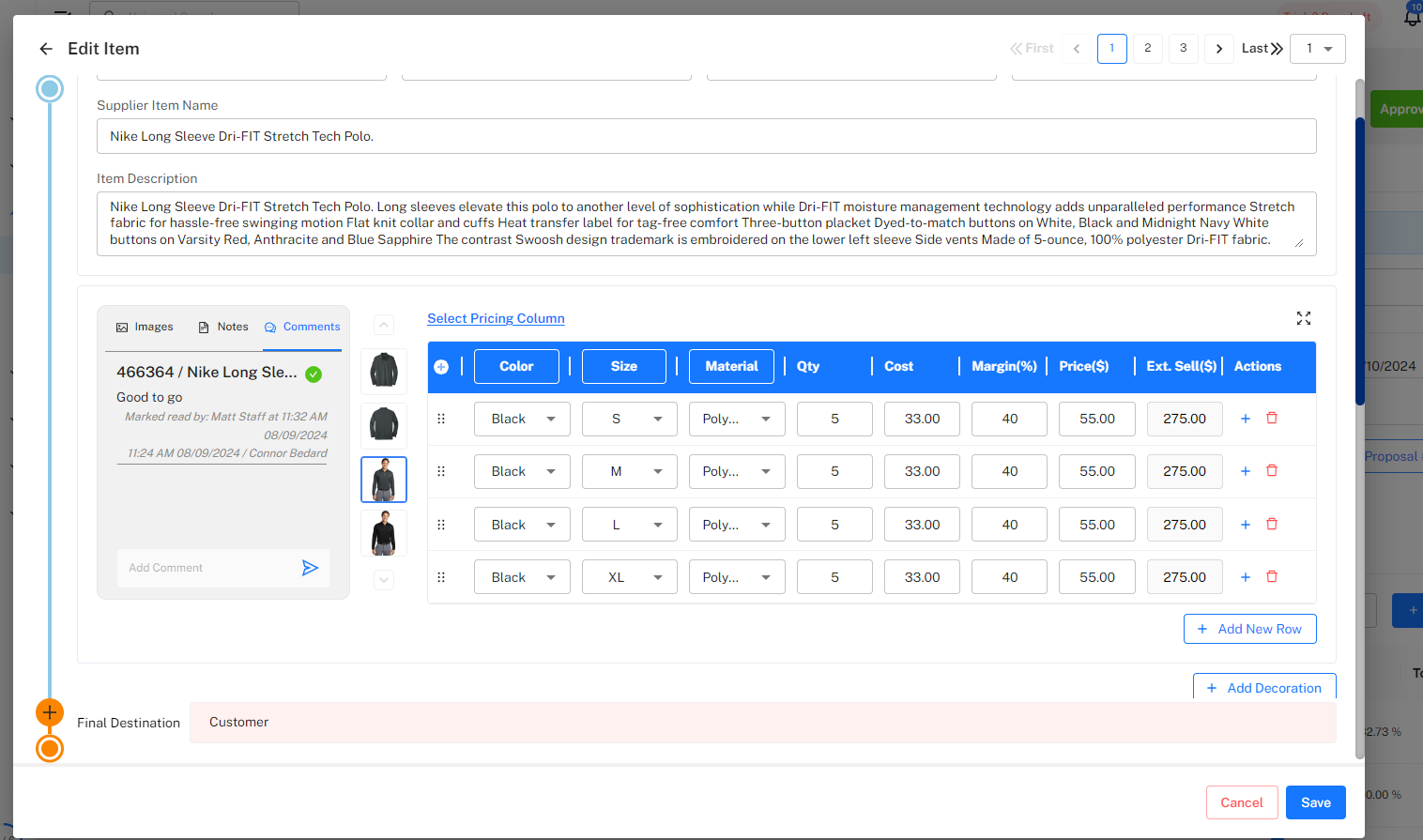Grab the drag handle for size S row

pos(441,420)
